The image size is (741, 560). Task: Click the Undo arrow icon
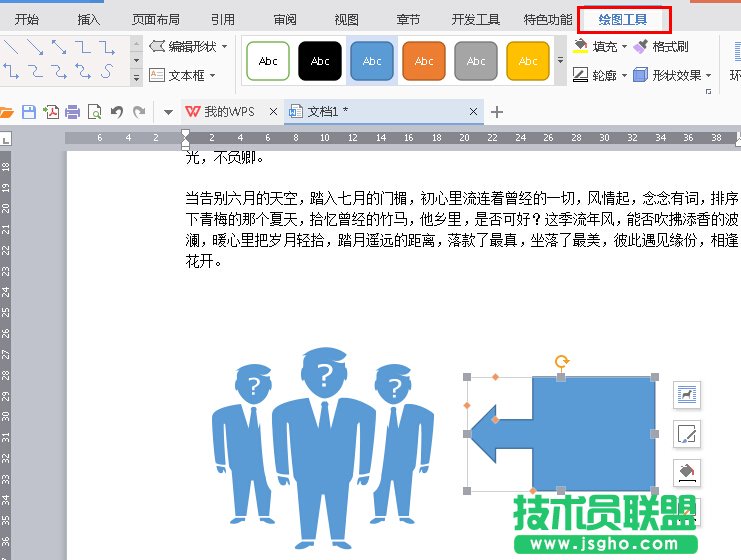tap(116, 111)
